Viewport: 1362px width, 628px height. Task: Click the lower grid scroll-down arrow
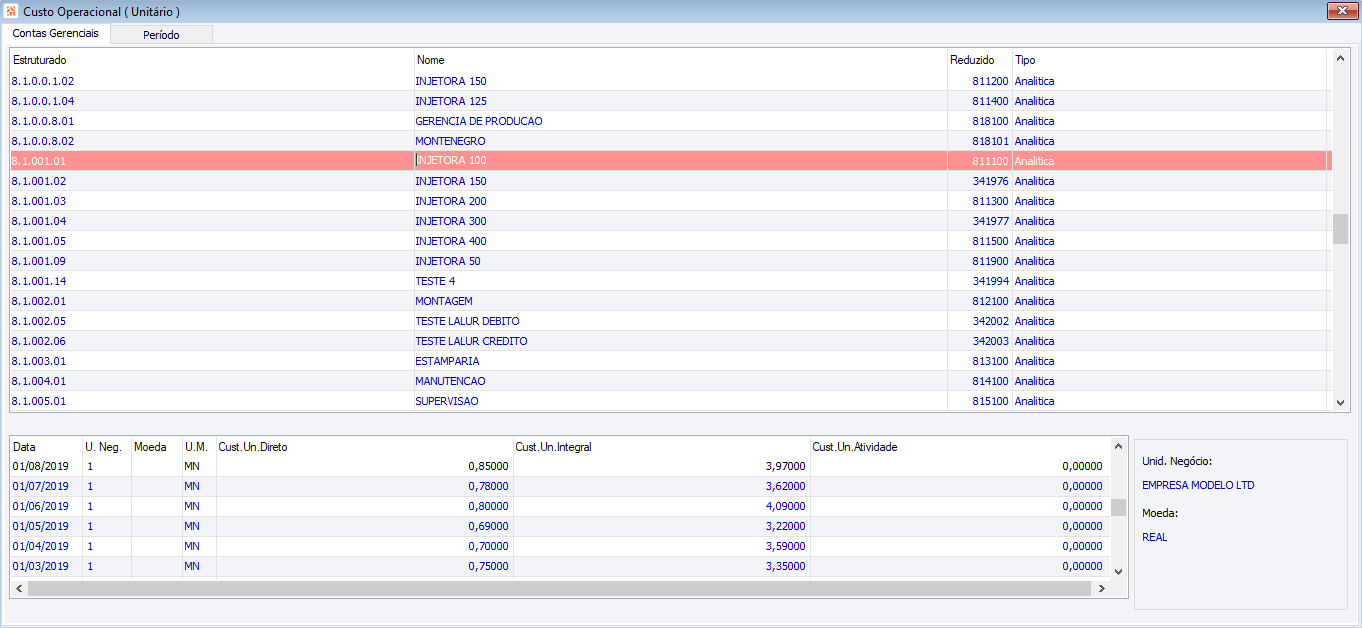pos(1118,571)
